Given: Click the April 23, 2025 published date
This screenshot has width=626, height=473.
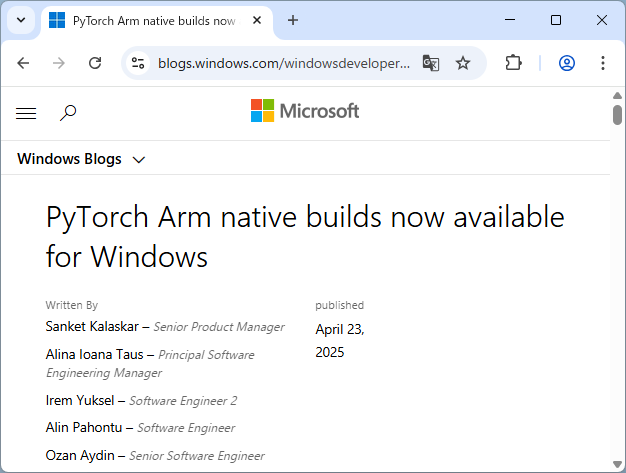Looking at the screenshot, I should (x=340, y=340).
